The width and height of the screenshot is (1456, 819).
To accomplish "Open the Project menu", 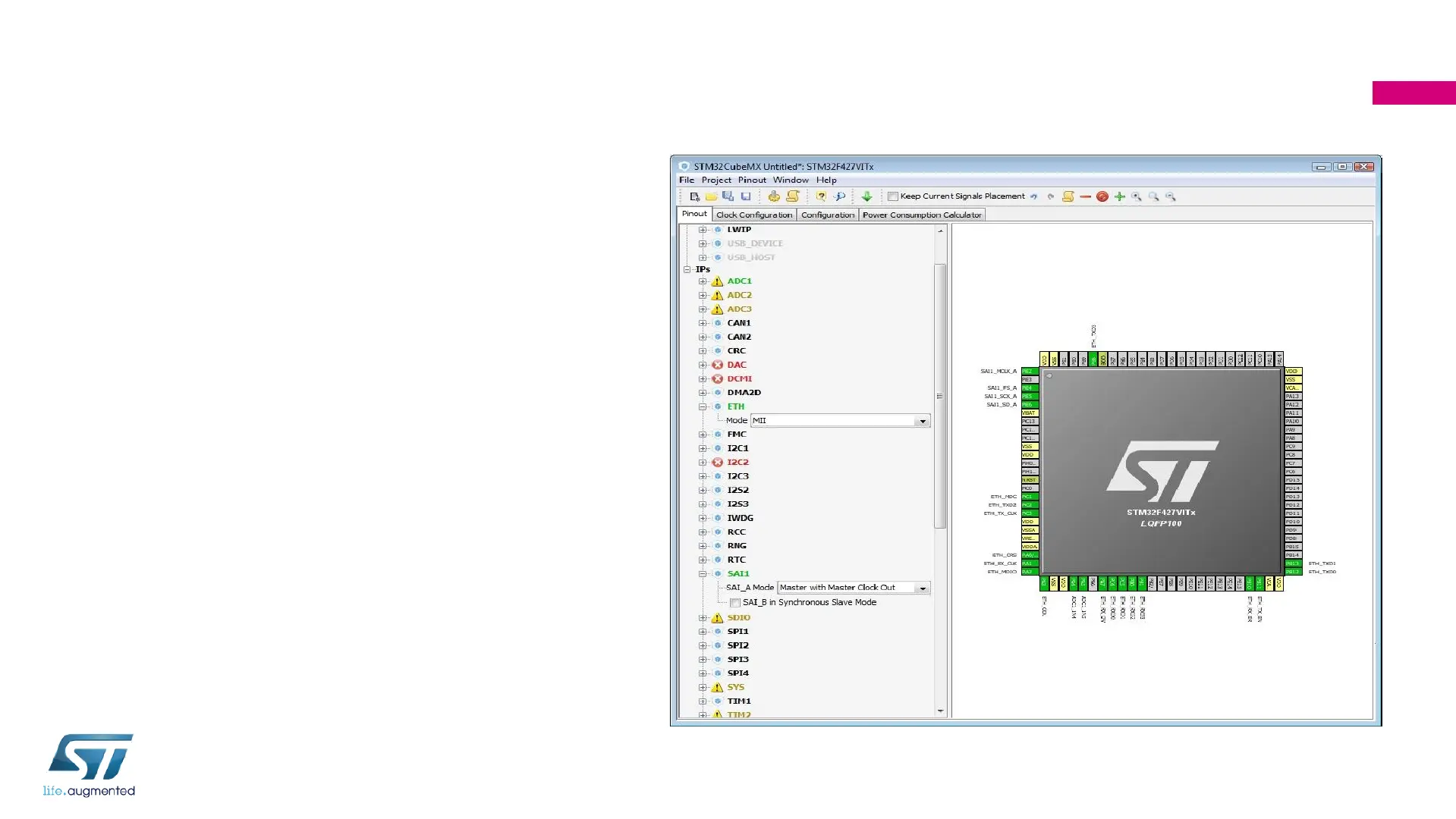I will click(715, 180).
